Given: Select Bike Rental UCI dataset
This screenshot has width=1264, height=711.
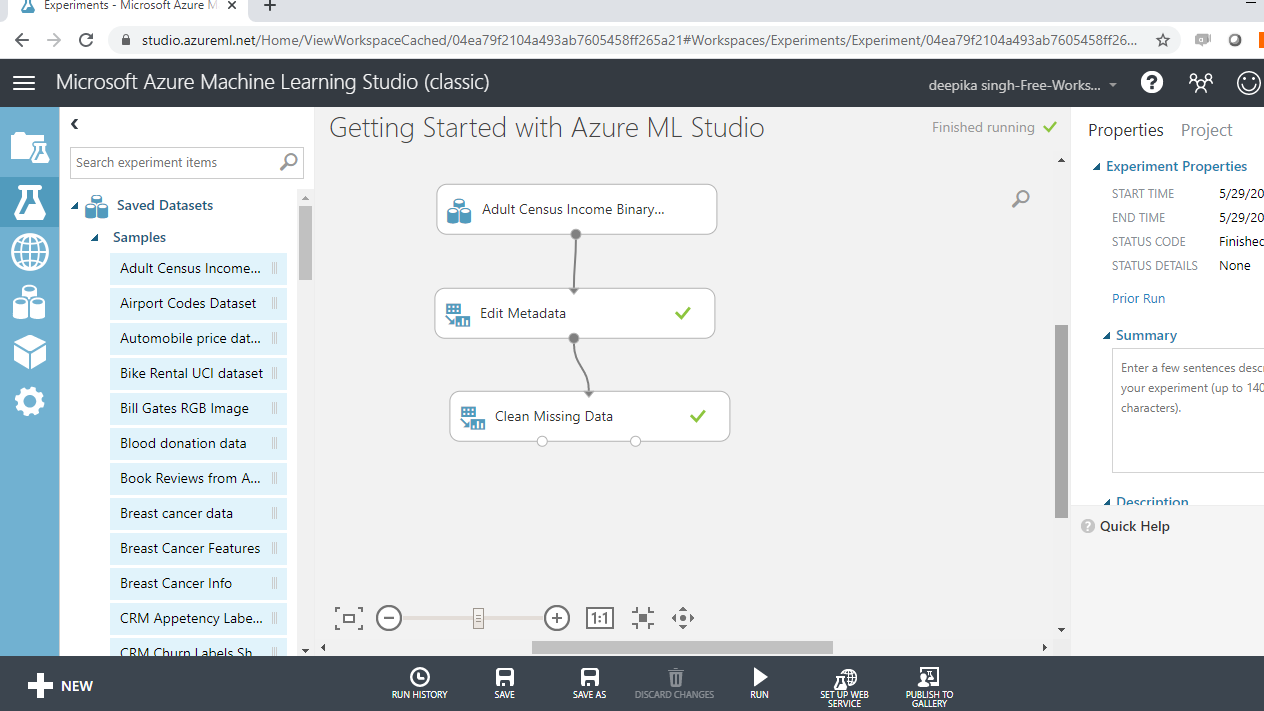Looking at the screenshot, I should pyautogui.click(x=198, y=373).
